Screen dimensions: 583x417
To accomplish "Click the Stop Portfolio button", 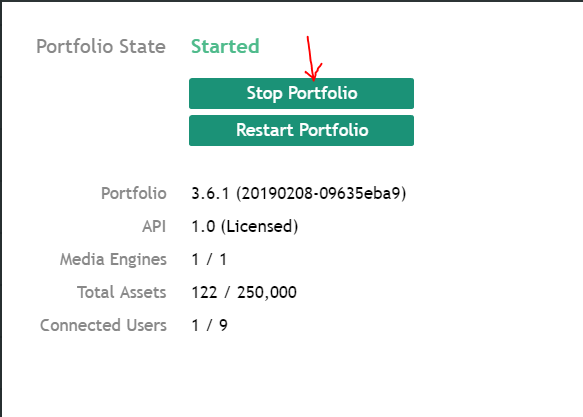I will pyautogui.click(x=301, y=93).
